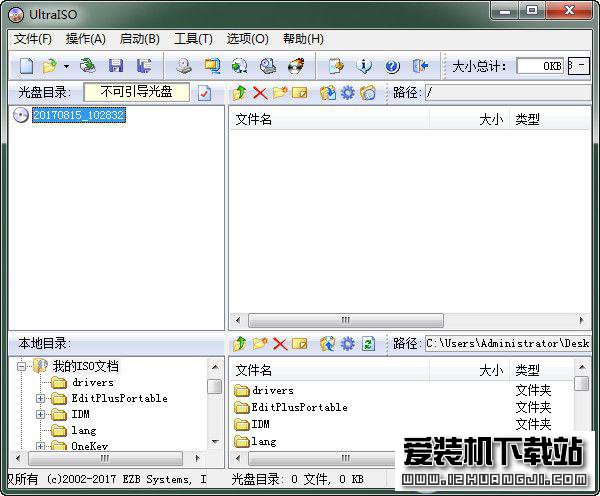Create a new folder in the local directory
The image size is (600, 496).
[260, 343]
